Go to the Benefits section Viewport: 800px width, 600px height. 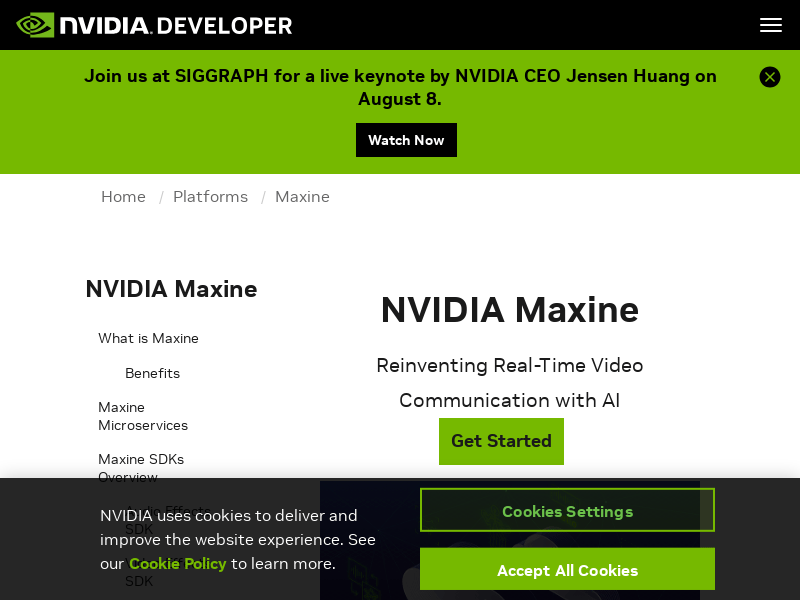point(152,373)
